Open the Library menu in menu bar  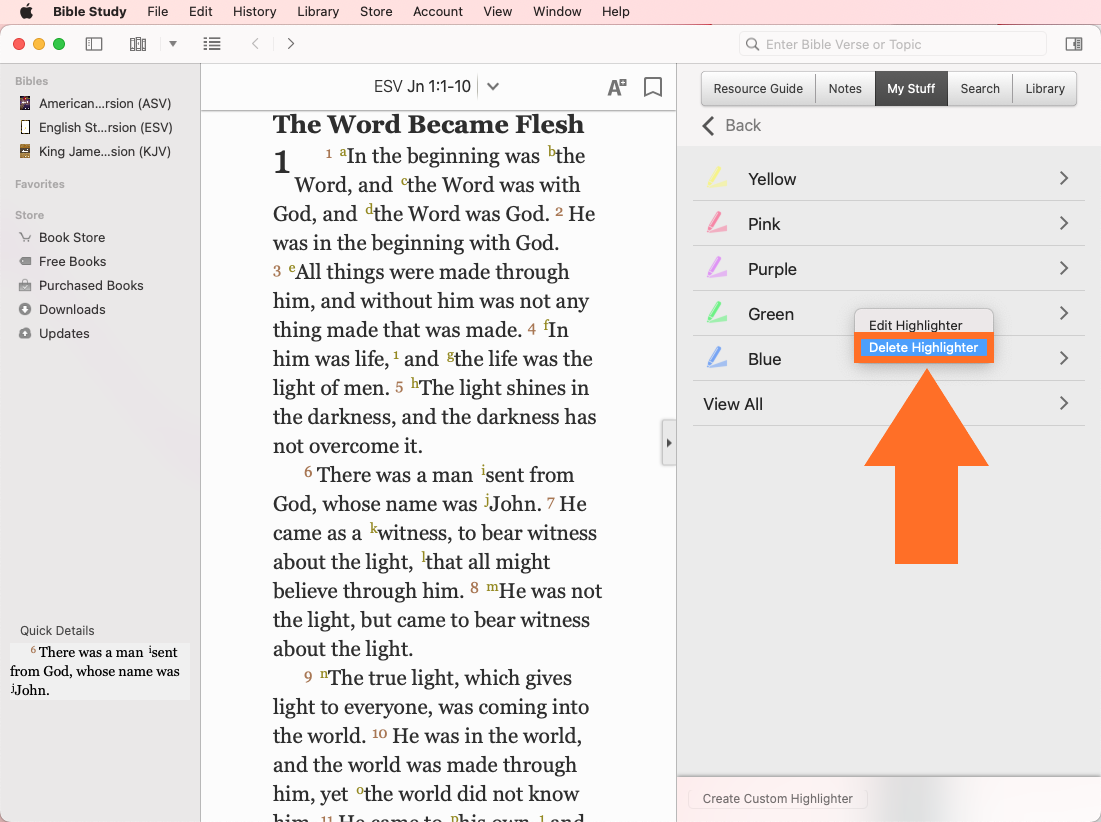[317, 12]
